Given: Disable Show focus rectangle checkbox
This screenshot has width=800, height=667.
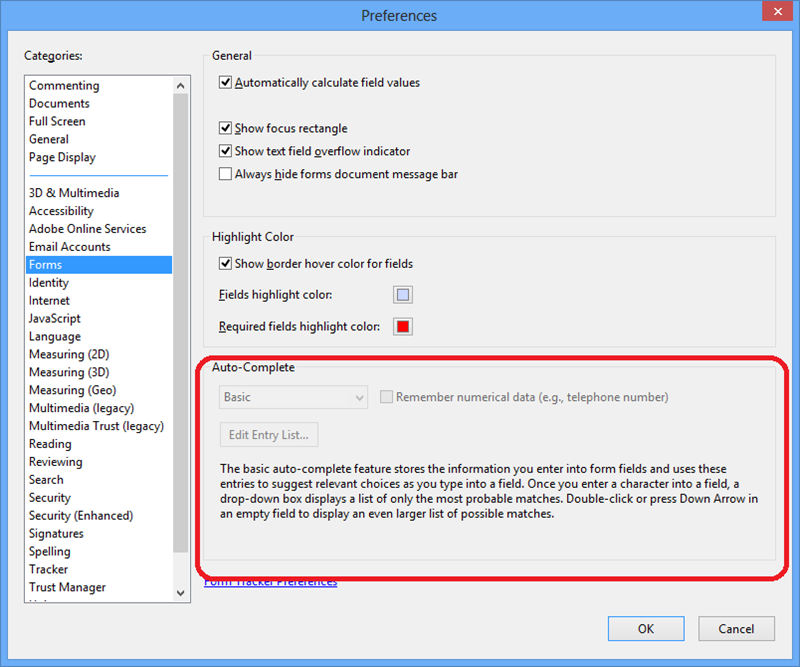Looking at the screenshot, I should click(x=226, y=129).
